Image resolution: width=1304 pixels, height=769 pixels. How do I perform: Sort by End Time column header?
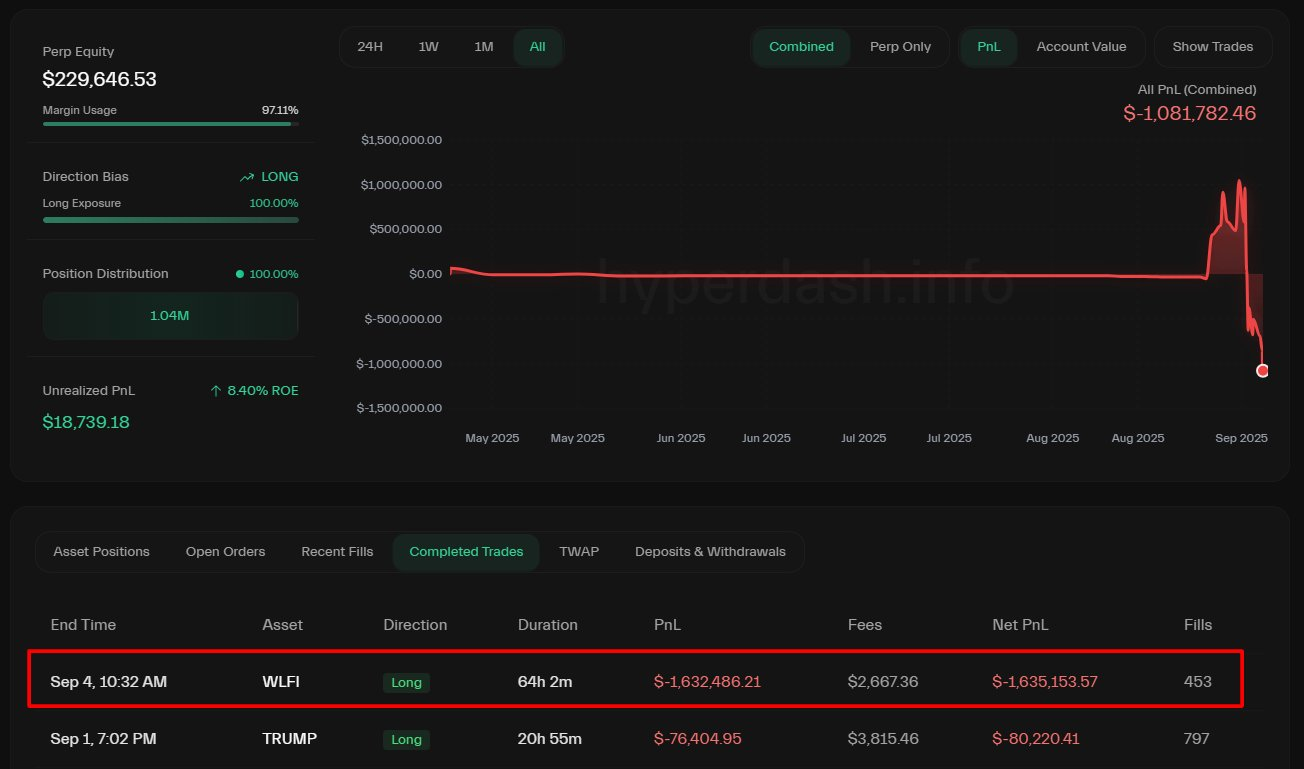click(83, 625)
